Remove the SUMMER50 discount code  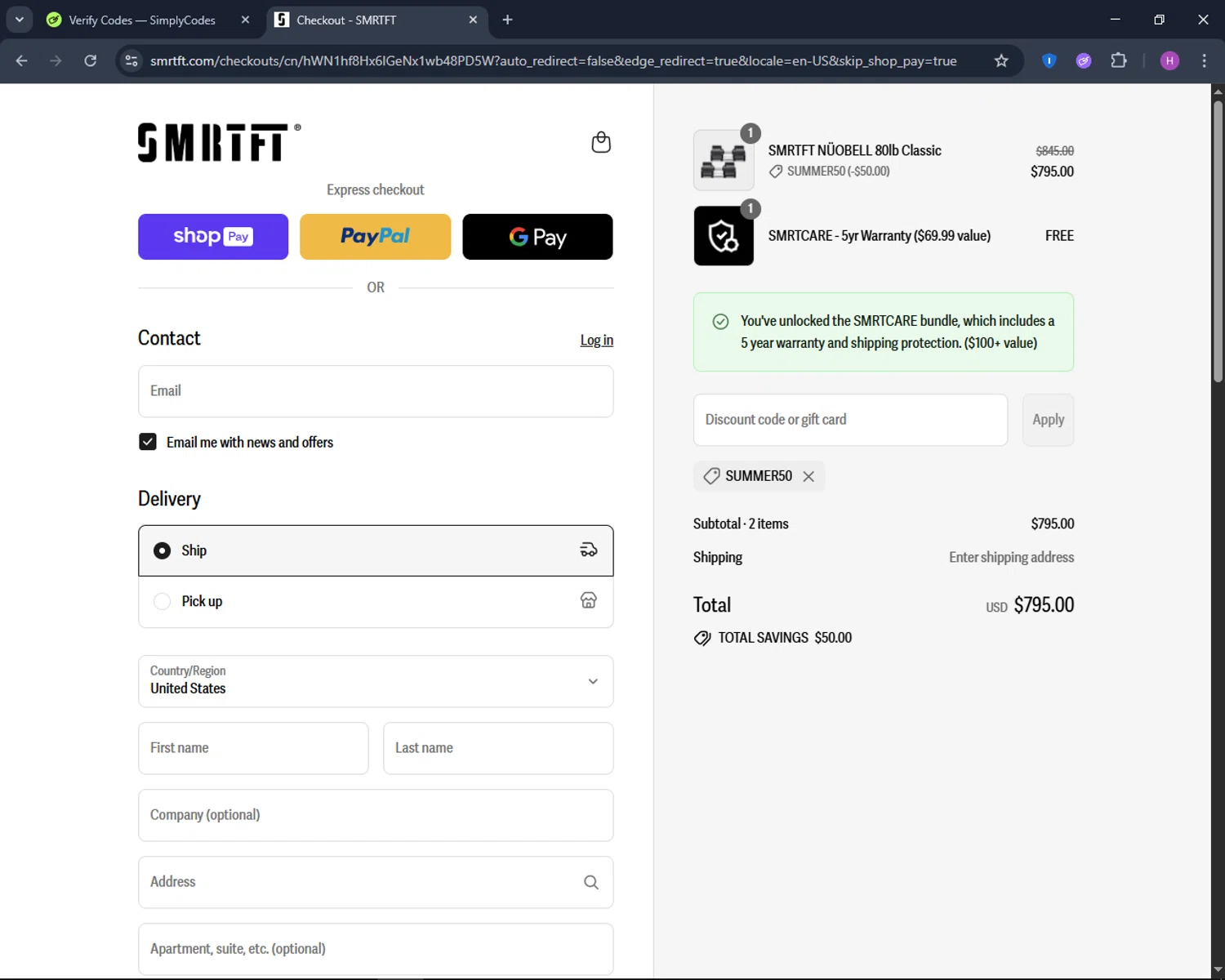(808, 476)
